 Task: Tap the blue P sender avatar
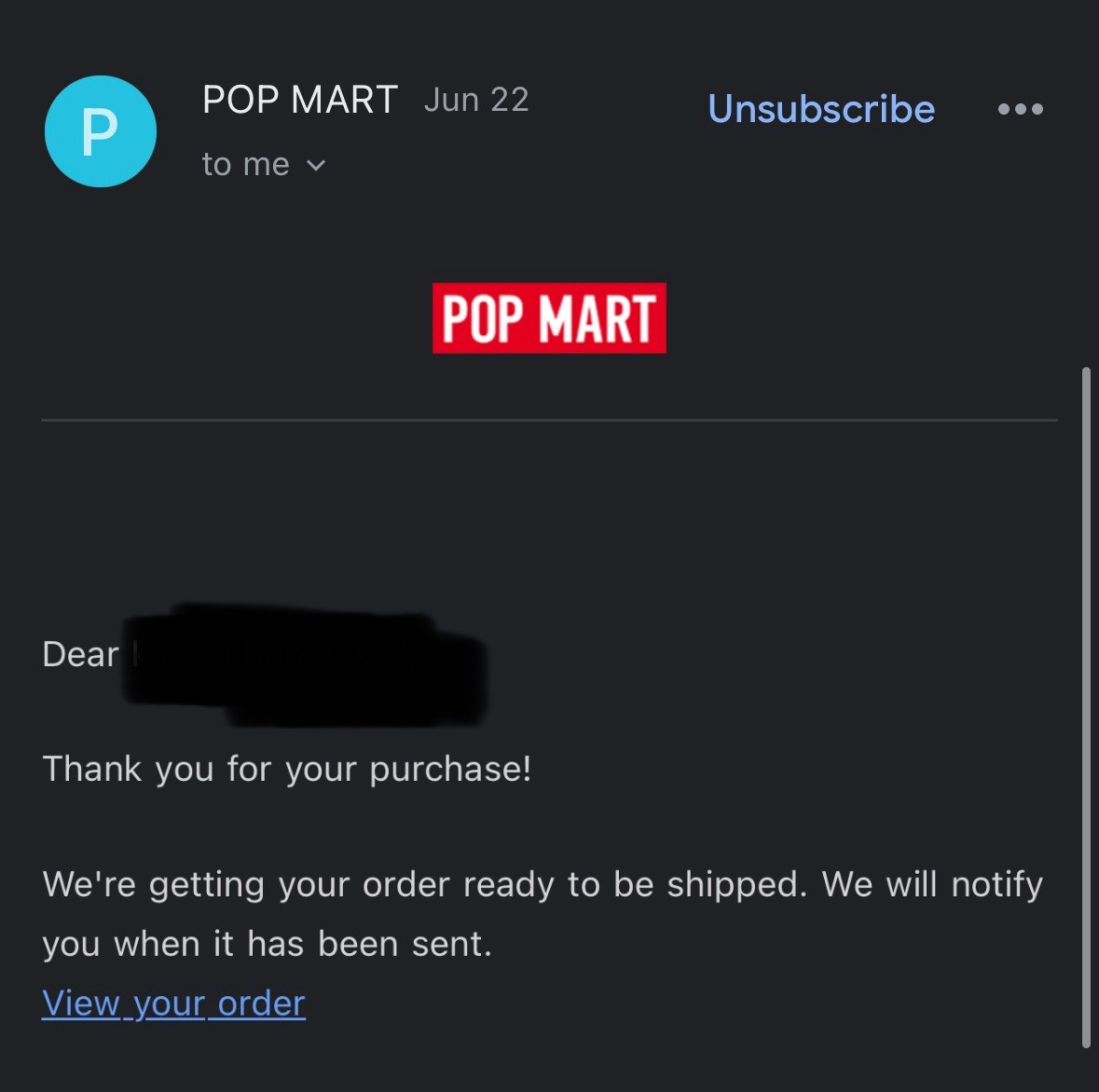(x=101, y=131)
